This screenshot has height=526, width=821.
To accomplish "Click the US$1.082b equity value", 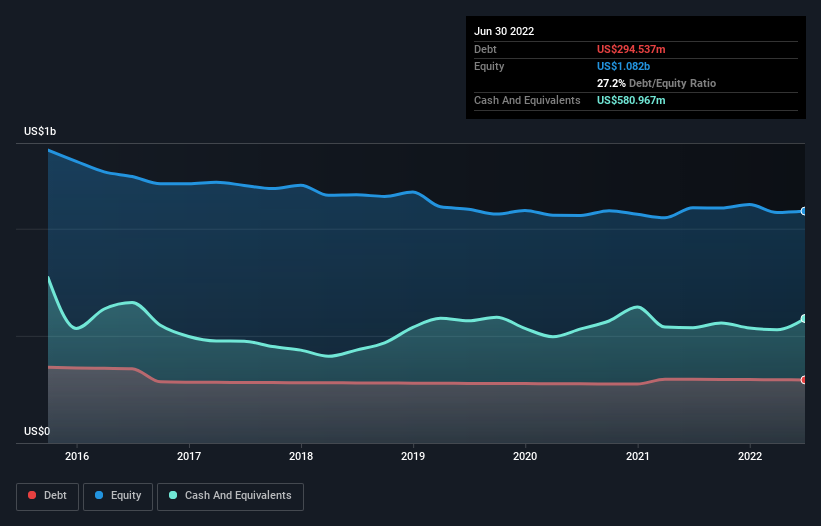I will tap(623, 66).
